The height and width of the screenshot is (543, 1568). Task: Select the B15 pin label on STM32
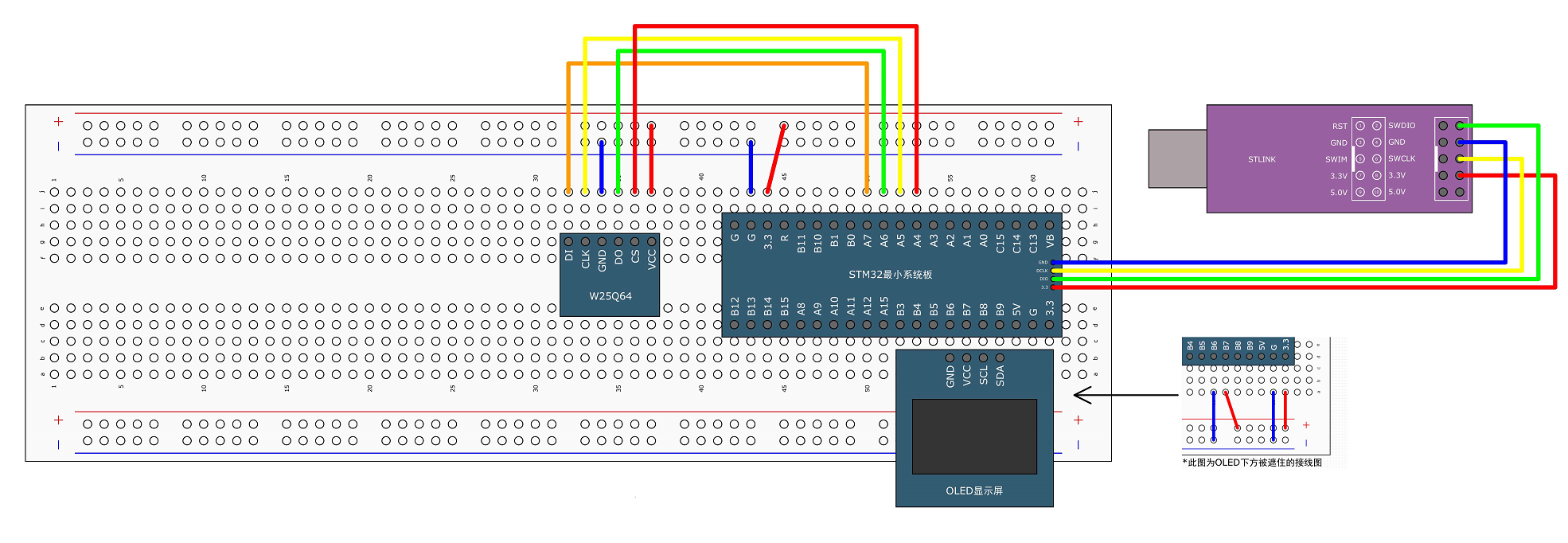click(x=785, y=307)
